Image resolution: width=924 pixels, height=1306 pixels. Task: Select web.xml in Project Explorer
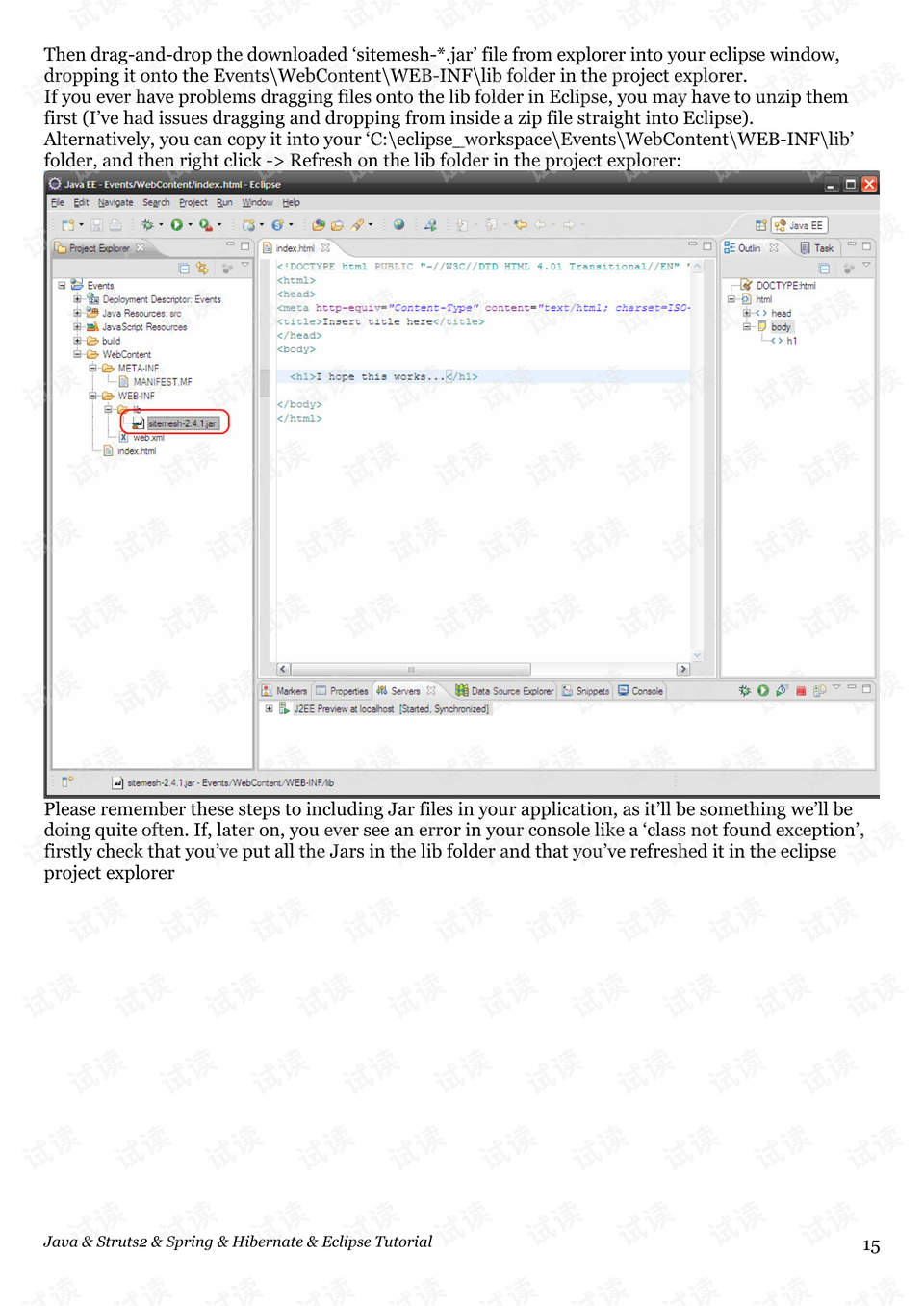(x=141, y=438)
